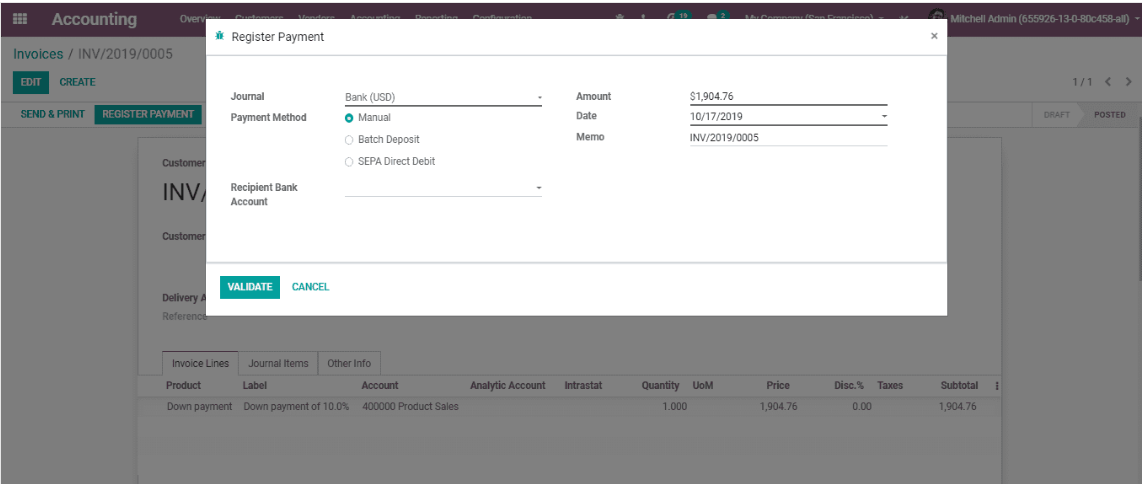The width and height of the screenshot is (1142, 484).
Task: Click Send & Print
Action: pos(52,114)
